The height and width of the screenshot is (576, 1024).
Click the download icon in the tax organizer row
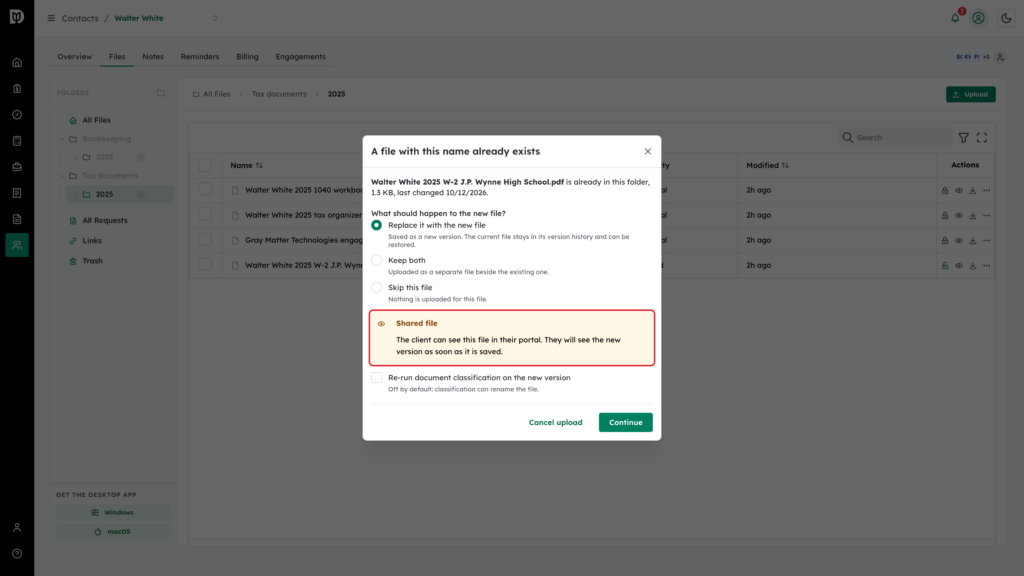(972, 216)
